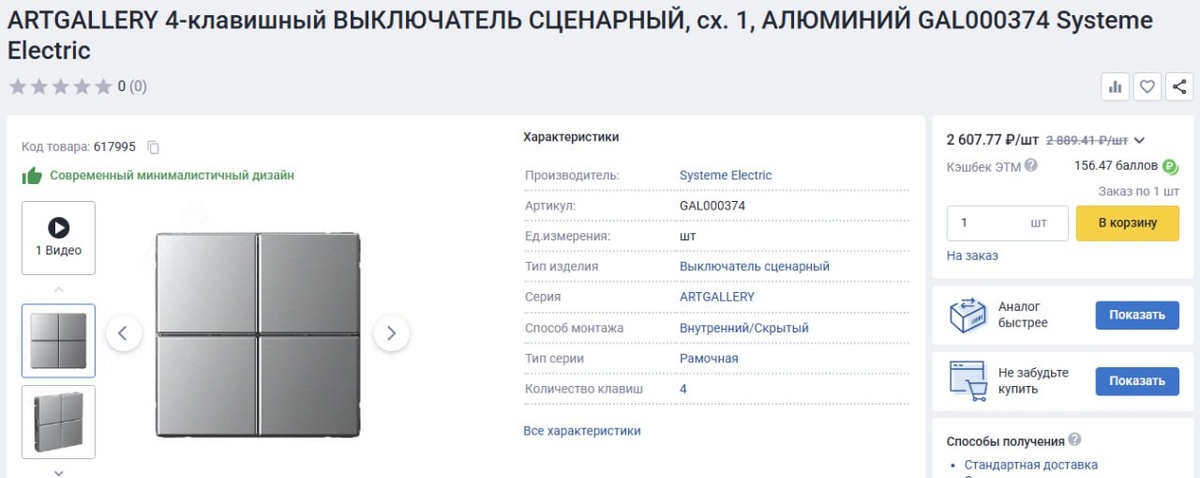Show next product image with right arrow
Viewport: 1200px width, 478px height.
(x=391, y=333)
